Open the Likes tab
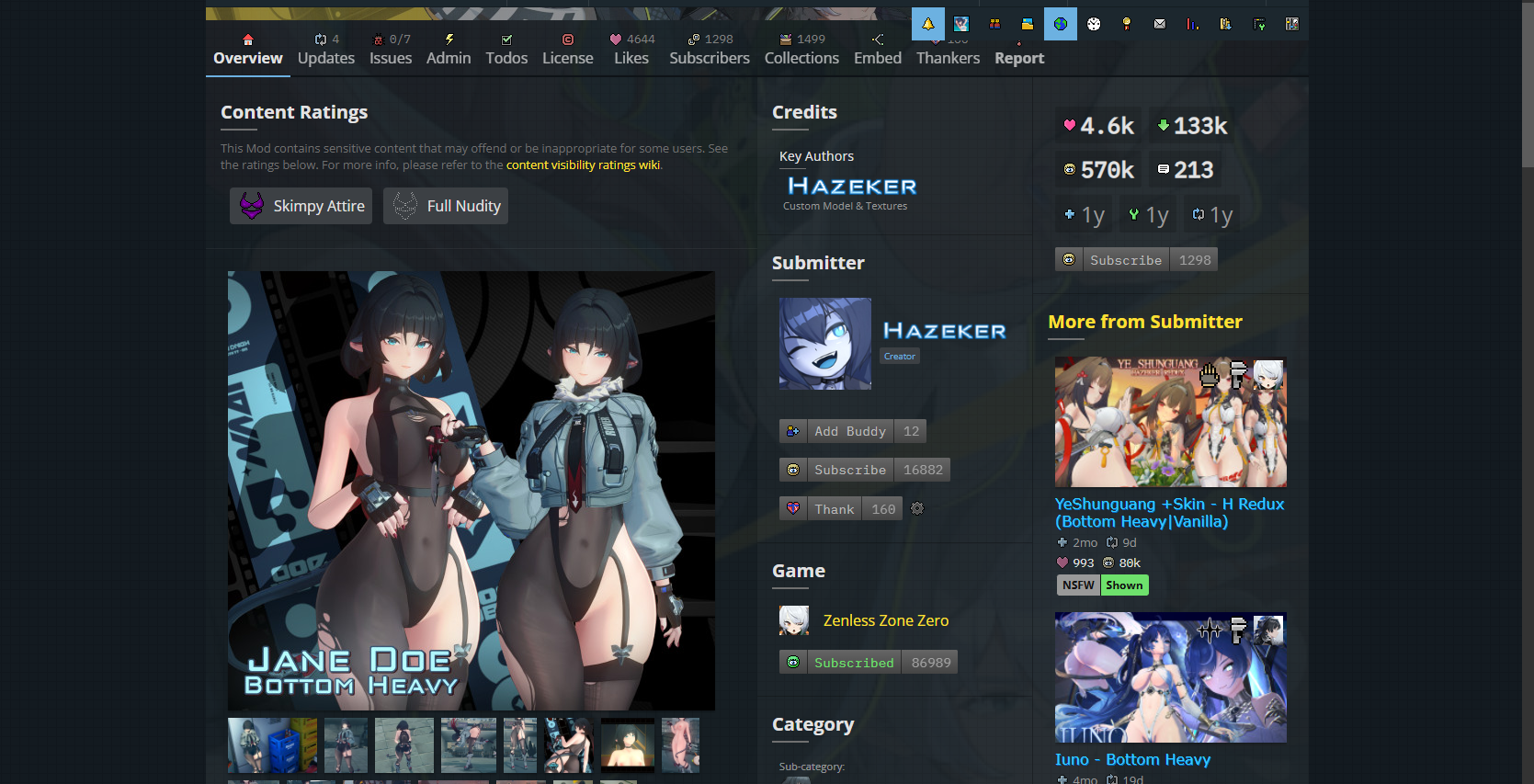1534x784 pixels. coord(631,50)
